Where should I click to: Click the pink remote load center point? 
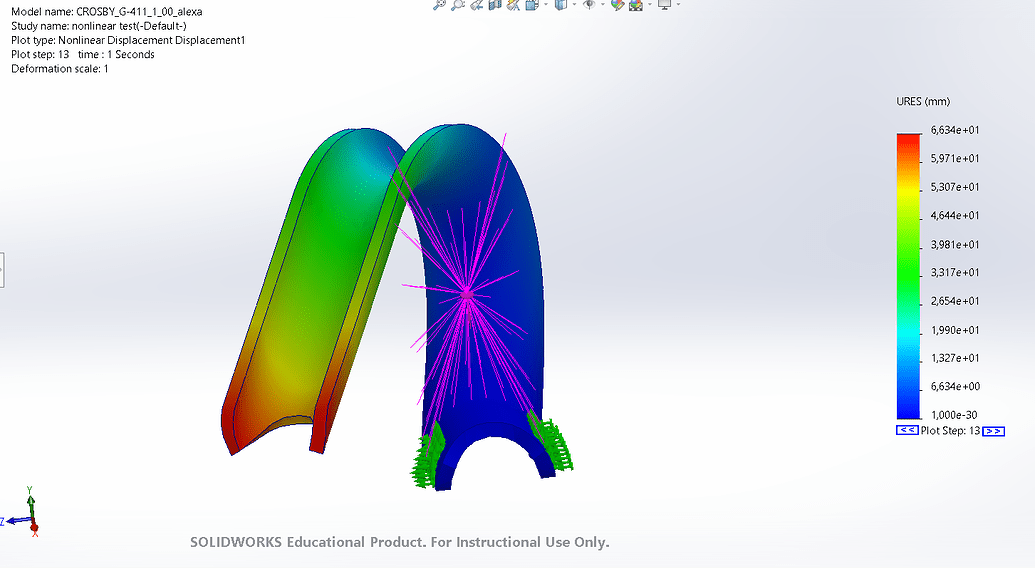point(467,294)
